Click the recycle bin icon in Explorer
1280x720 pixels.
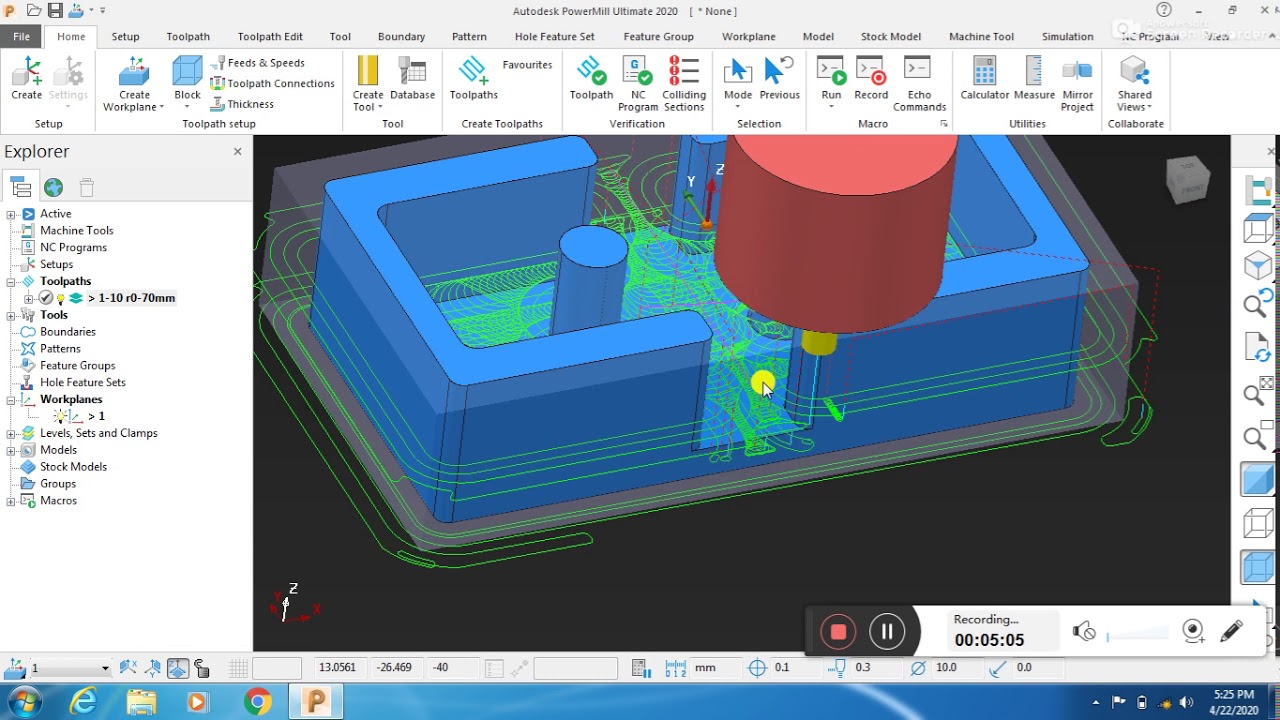point(87,187)
